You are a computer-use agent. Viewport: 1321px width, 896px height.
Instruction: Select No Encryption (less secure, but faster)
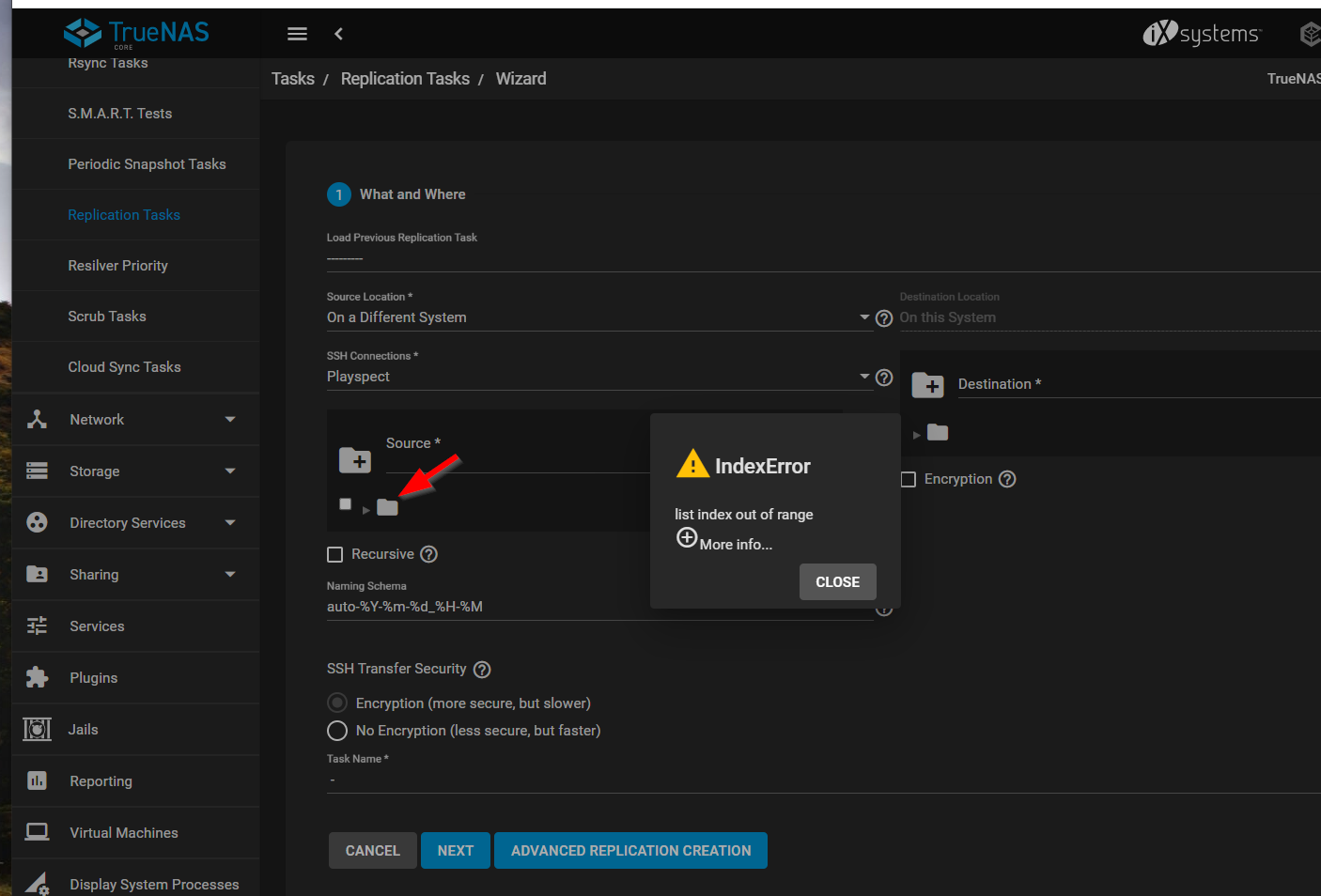tap(337, 731)
